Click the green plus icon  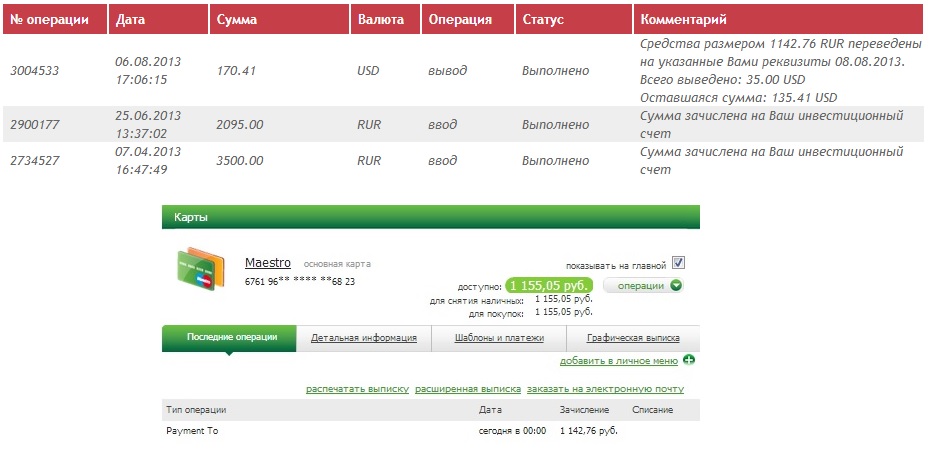point(689,360)
